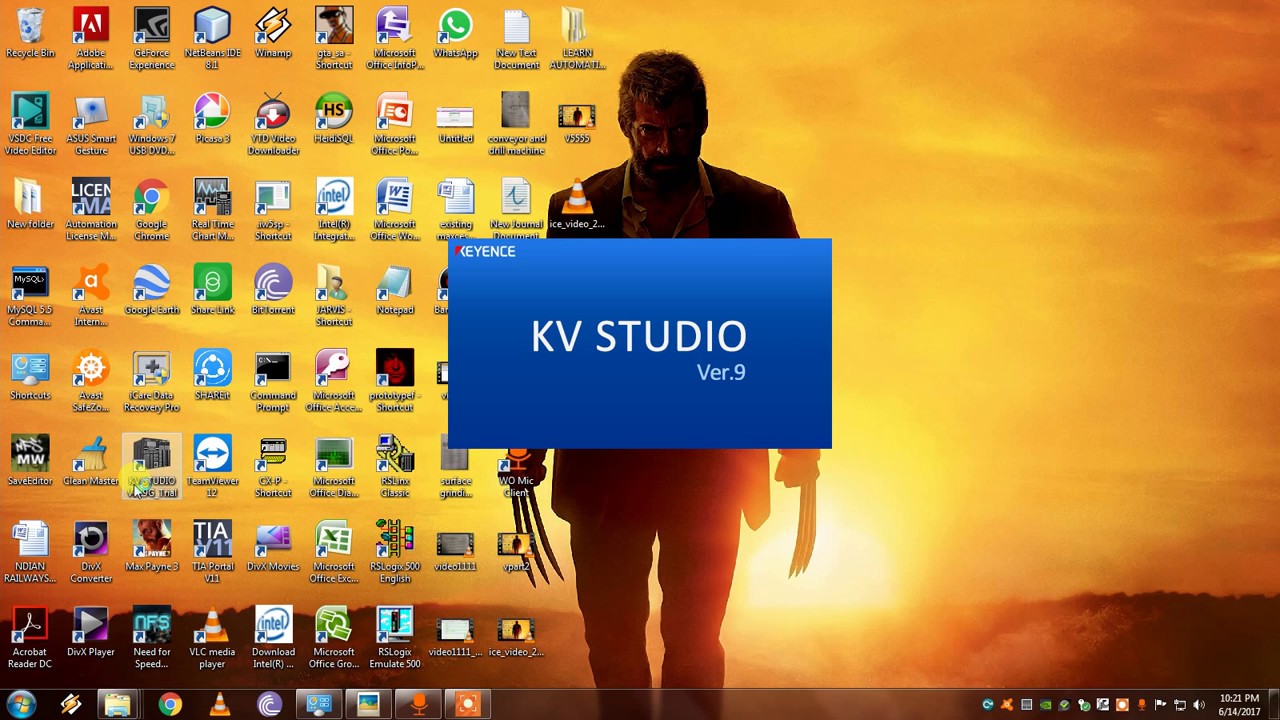
Task: Launch Microsoft Office Access shortcut
Action: pos(334,382)
